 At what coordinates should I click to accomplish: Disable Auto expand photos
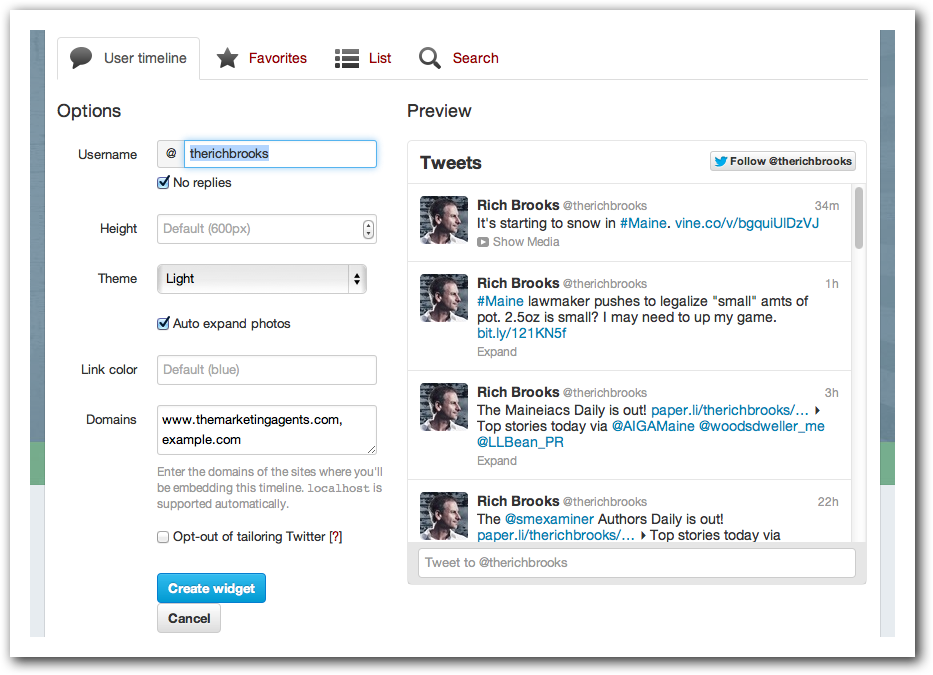[163, 323]
